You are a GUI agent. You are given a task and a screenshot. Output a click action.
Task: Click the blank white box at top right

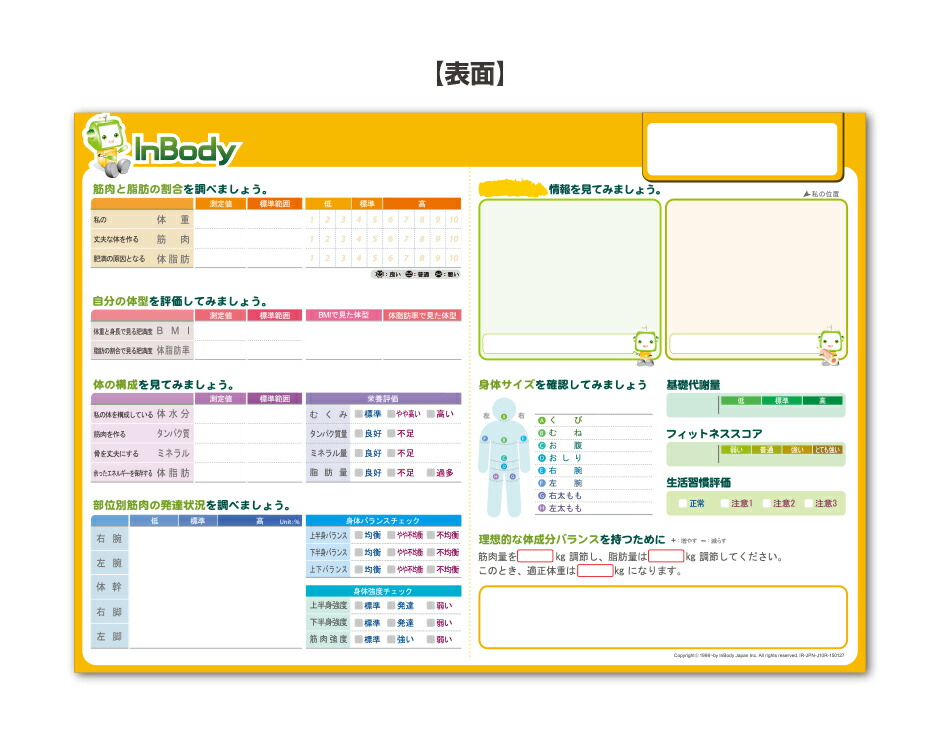click(741, 148)
